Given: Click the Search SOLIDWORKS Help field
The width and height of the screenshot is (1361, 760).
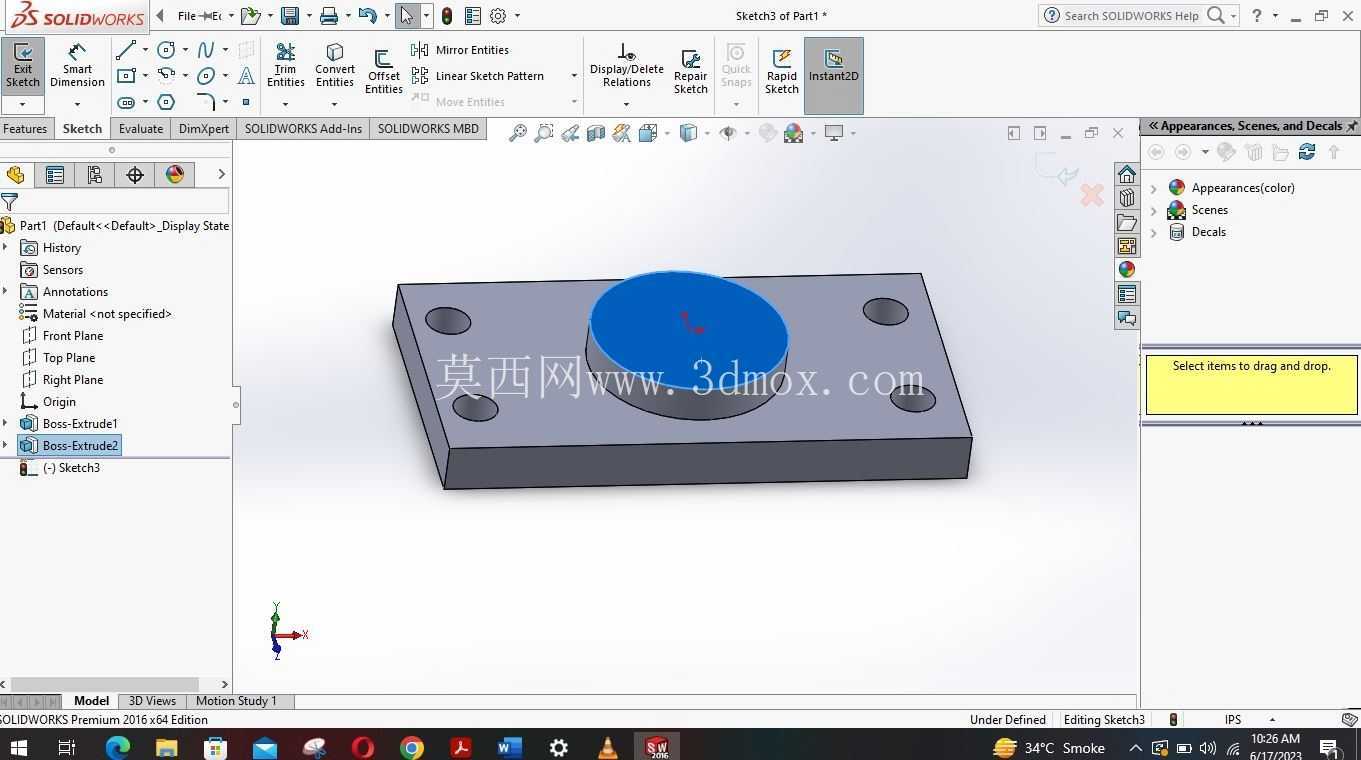Looking at the screenshot, I should pyautogui.click(x=1130, y=16).
